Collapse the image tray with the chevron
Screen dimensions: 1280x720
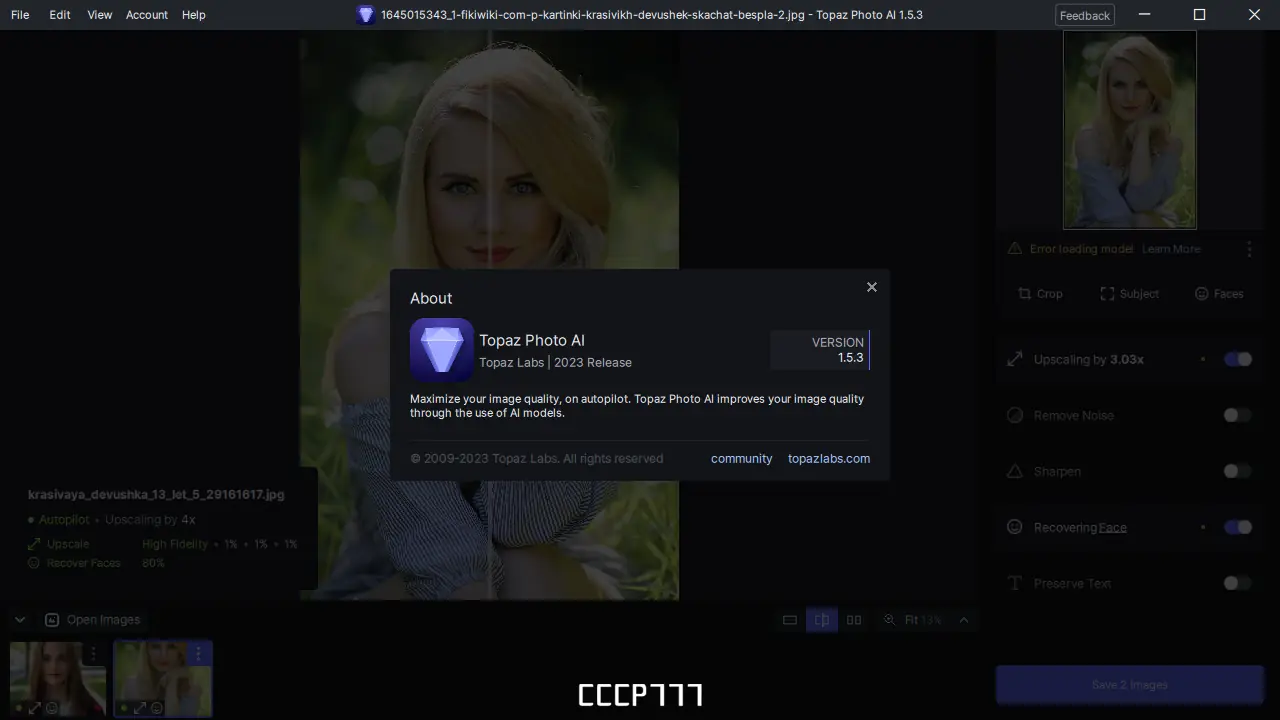(x=20, y=620)
